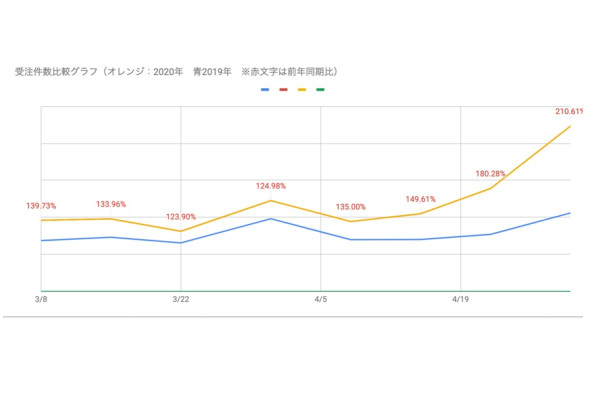This screenshot has width=600, height=400.
Task: Click the red legend swatch
Action: click(284, 89)
